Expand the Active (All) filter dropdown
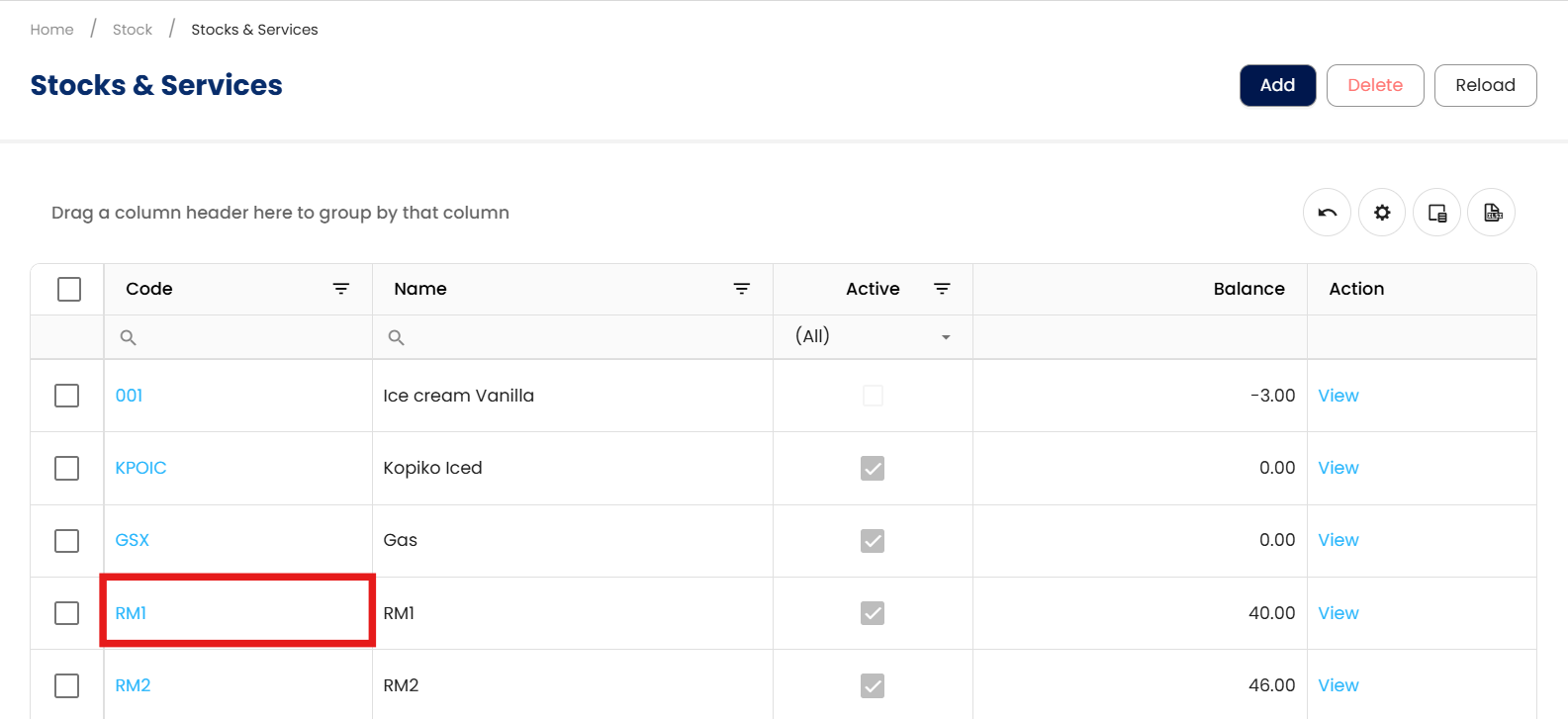 point(946,337)
